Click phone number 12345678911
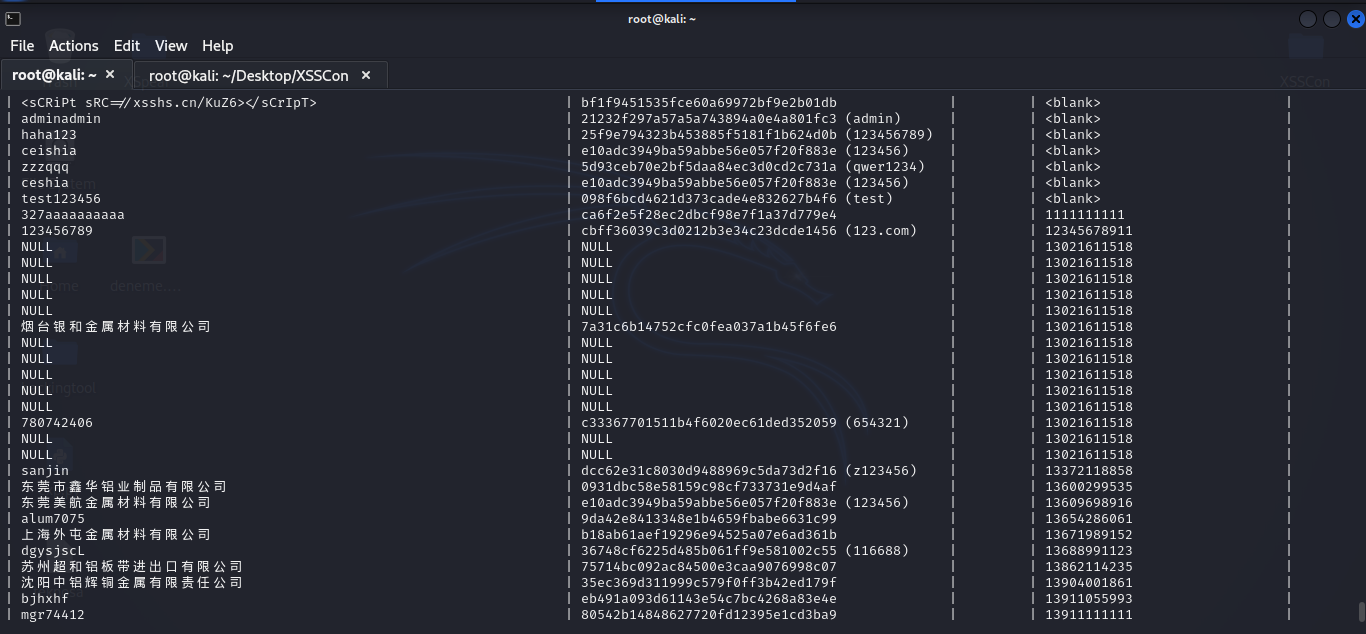The width and height of the screenshot is (1366, 634). (x=1089, y=231)
